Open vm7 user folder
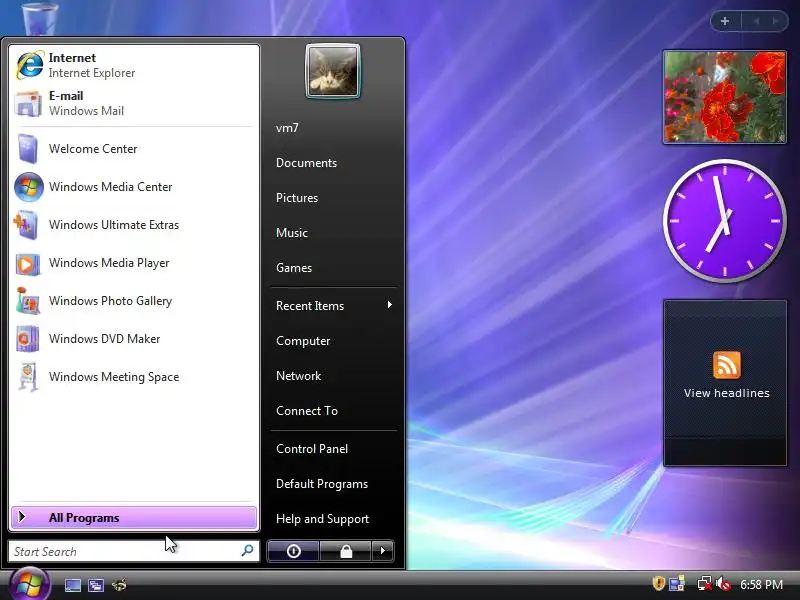Image resolution: width=800 pixels, height=600 pixels. click(x=287, y=128)
